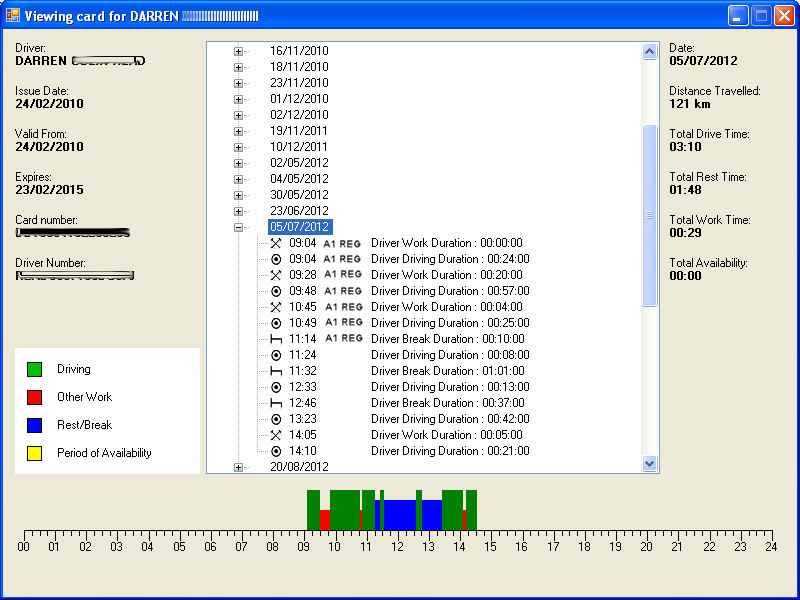Select the 30/05/2012 date entry
800x600 pixels.
[x=299, y=195]
